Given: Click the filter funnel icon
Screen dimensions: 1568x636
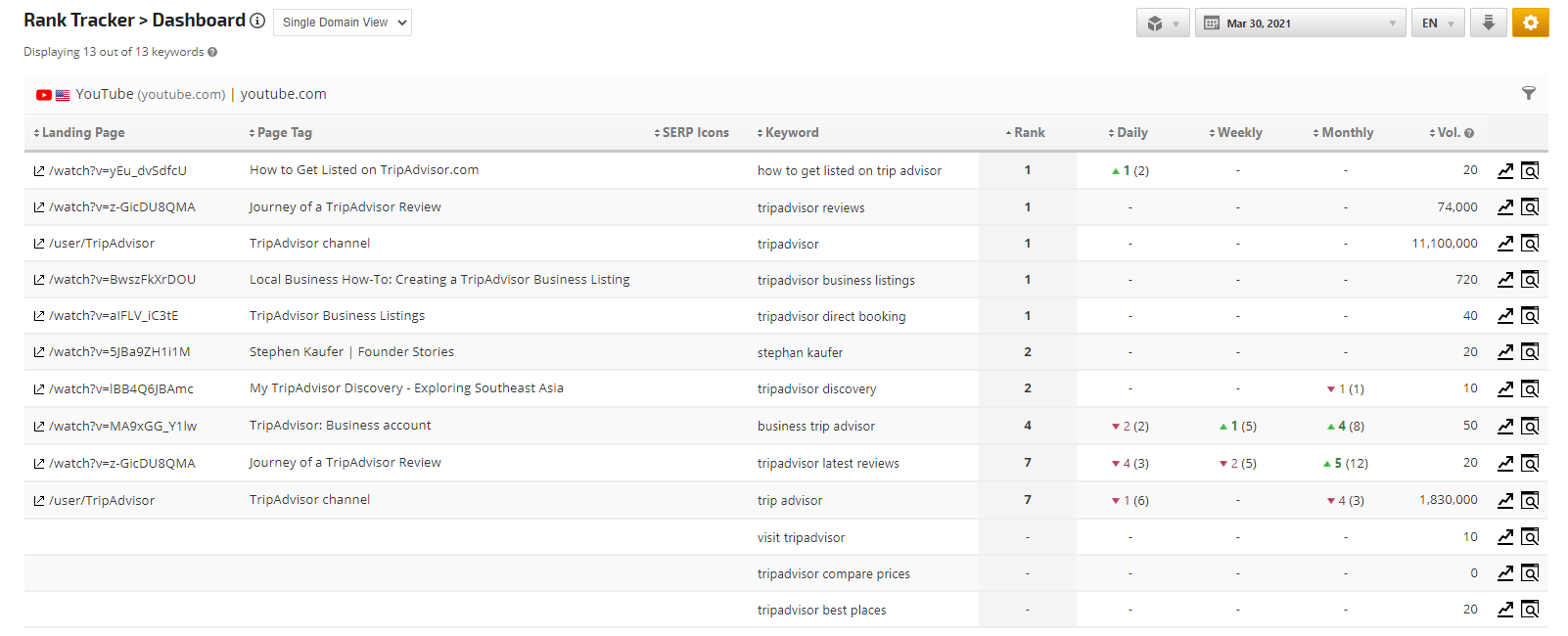Looking at the screenshot, I should click(x=1528, y=94).
